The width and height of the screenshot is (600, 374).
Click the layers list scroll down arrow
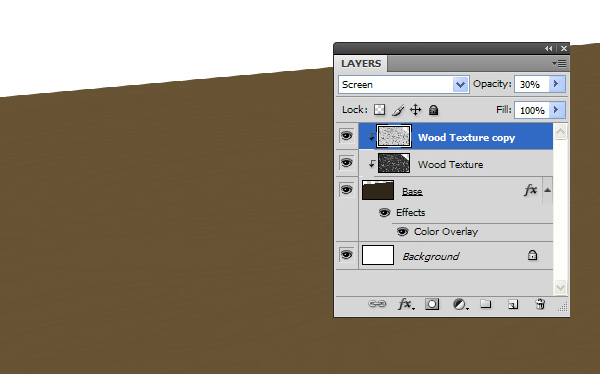point(560,287)
